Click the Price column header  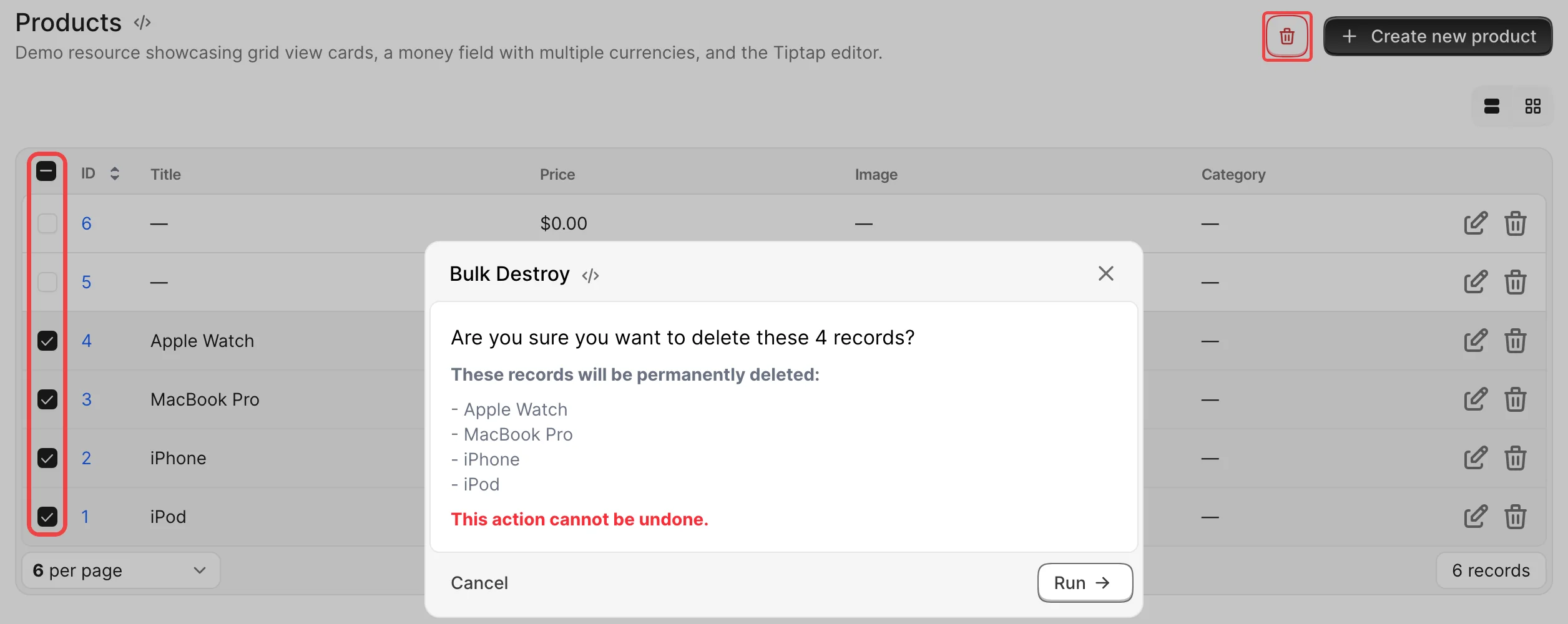(x=557, y=174)
